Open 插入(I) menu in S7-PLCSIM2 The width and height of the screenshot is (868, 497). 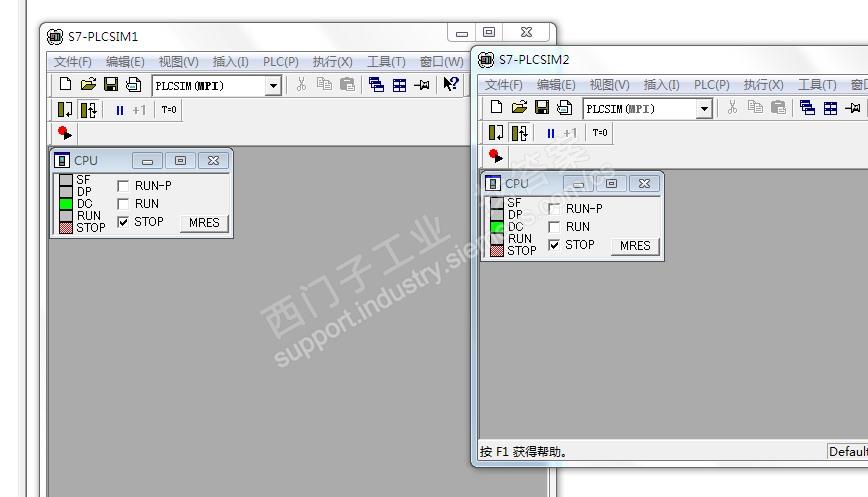[x=662, y=85]
